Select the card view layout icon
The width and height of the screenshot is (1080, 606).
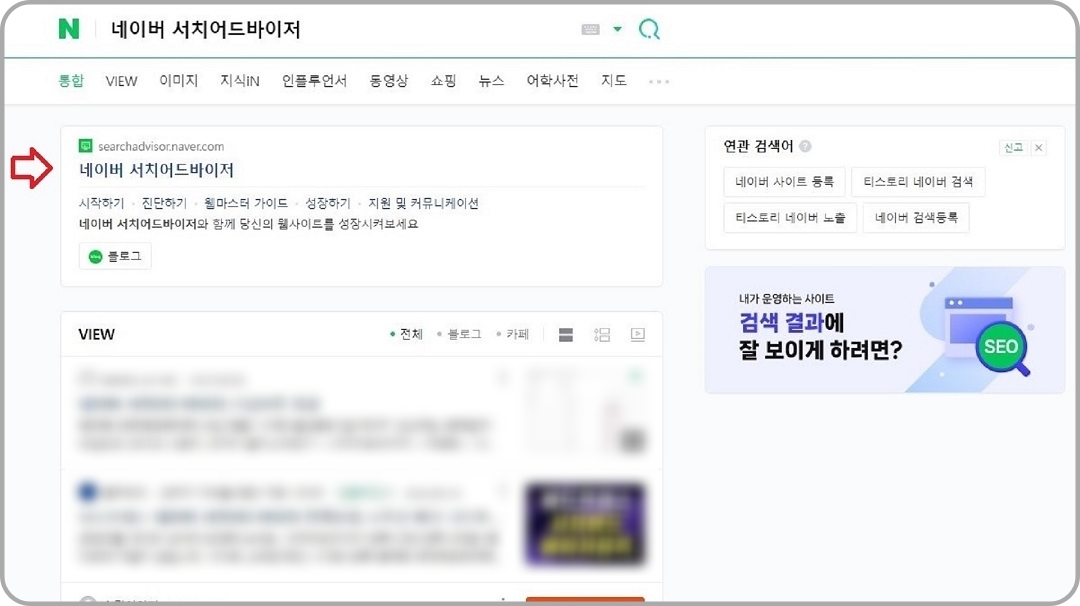click(601, 335)
